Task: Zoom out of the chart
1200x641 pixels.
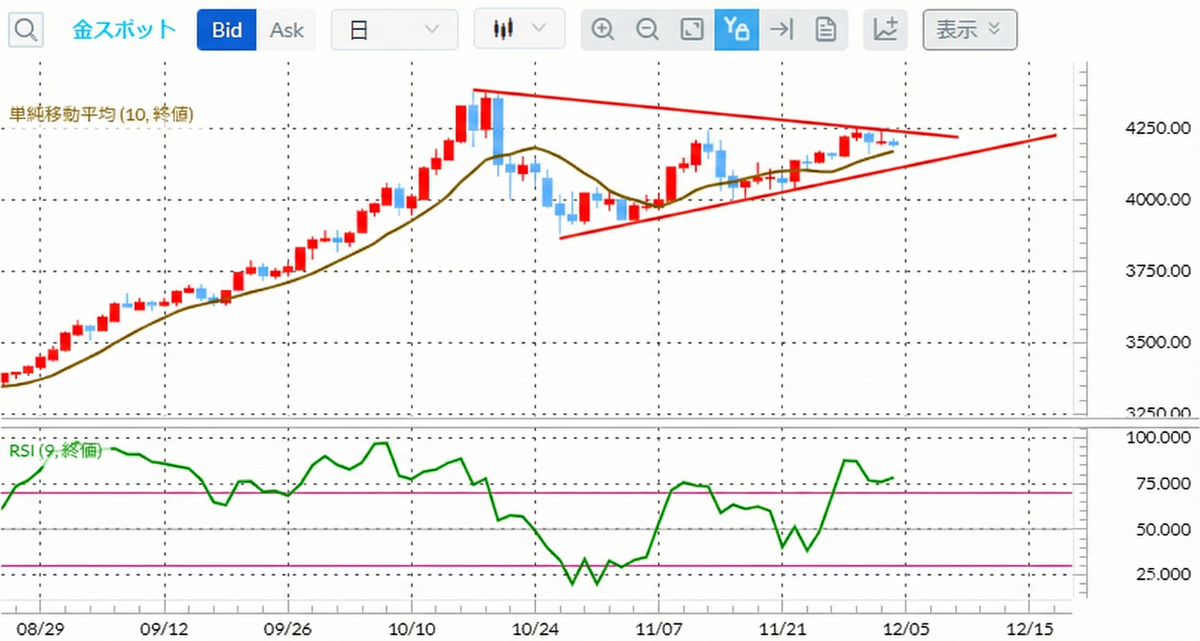Action: [647, 30]
